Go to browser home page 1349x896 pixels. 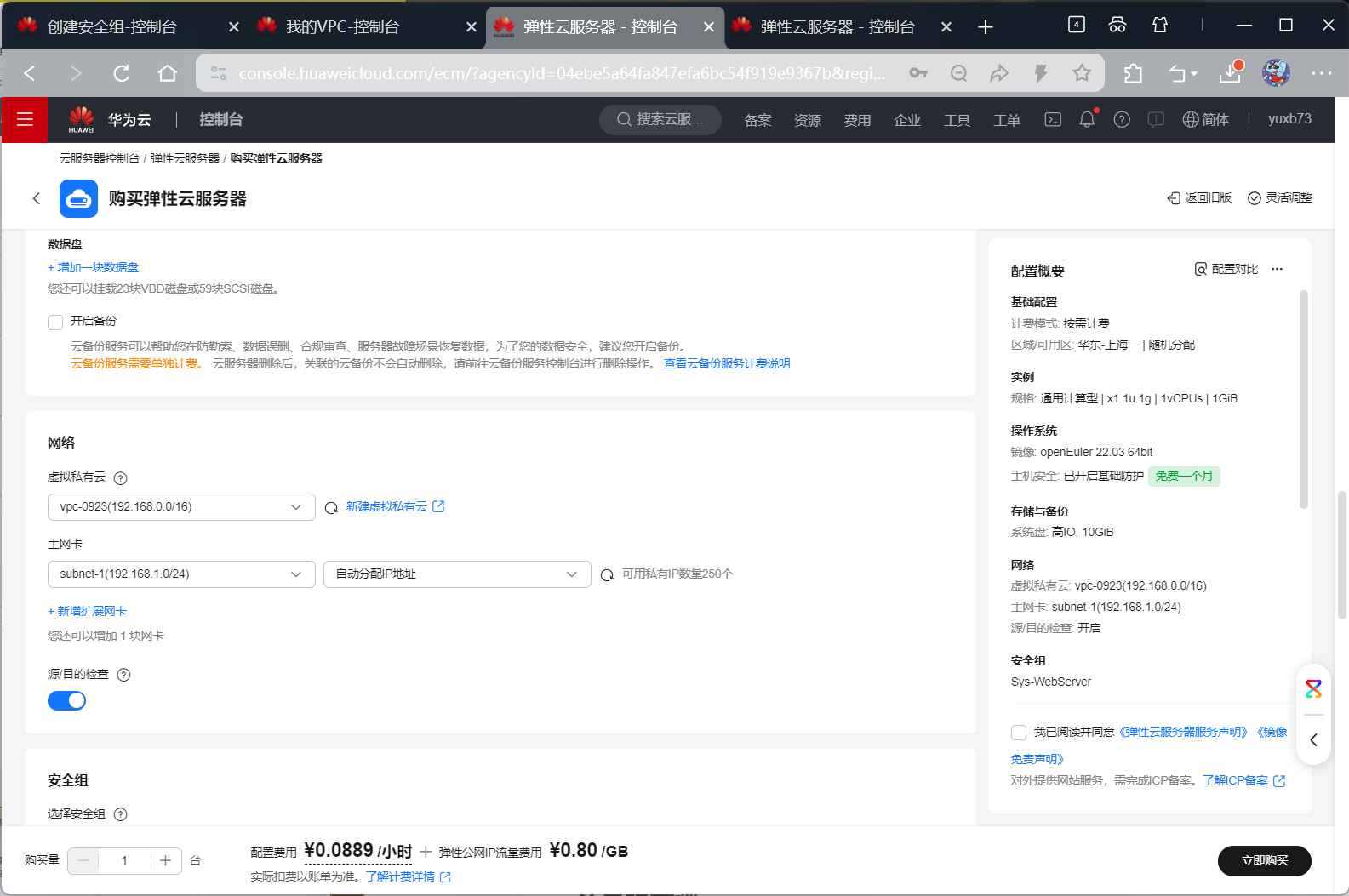[168, 73]
